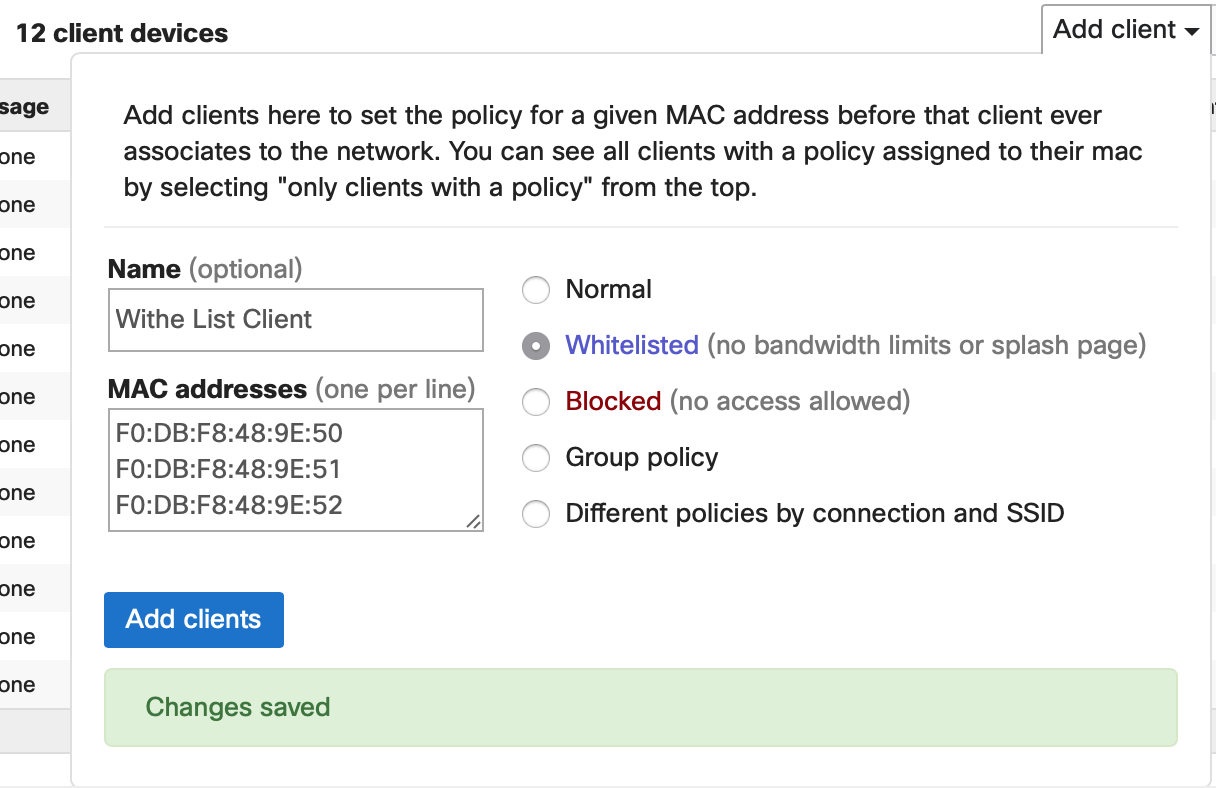Click the Usage column header
The width and height of the screenshot is (1216, 788).
pos(25,107)
